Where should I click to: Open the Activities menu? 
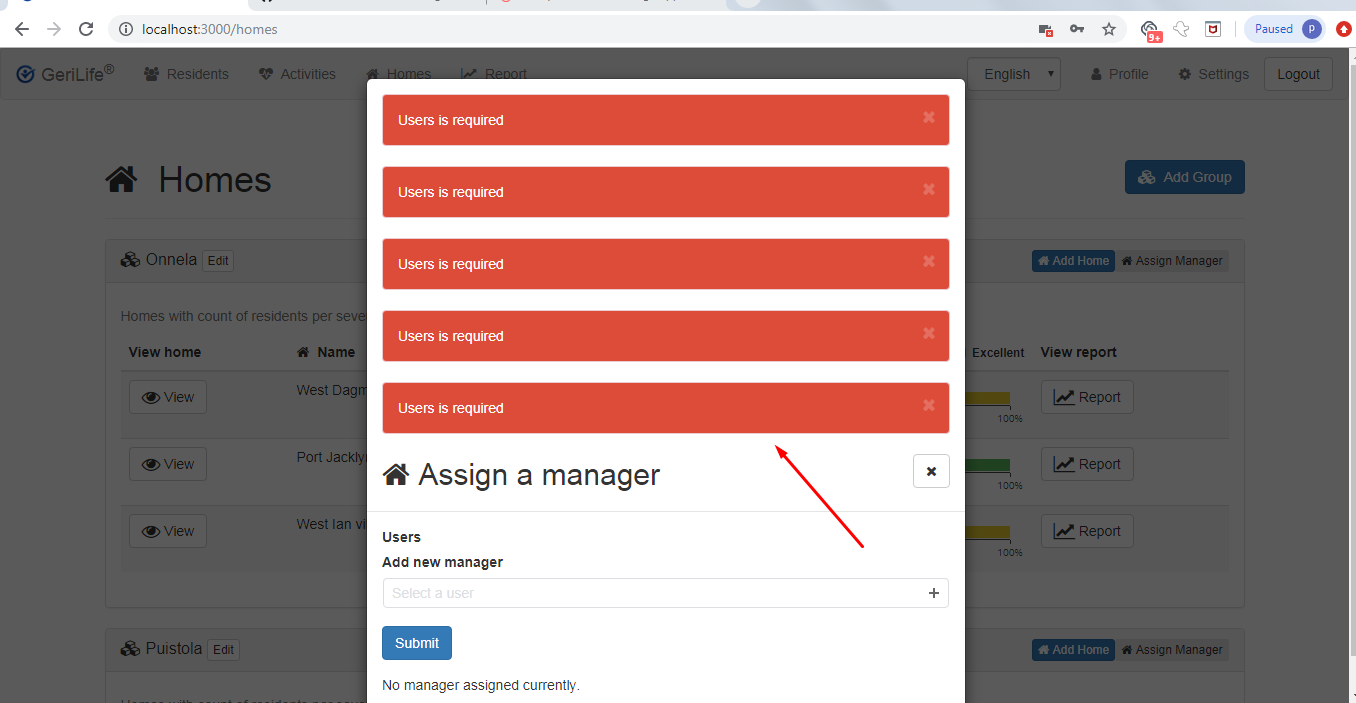[297, 74]
